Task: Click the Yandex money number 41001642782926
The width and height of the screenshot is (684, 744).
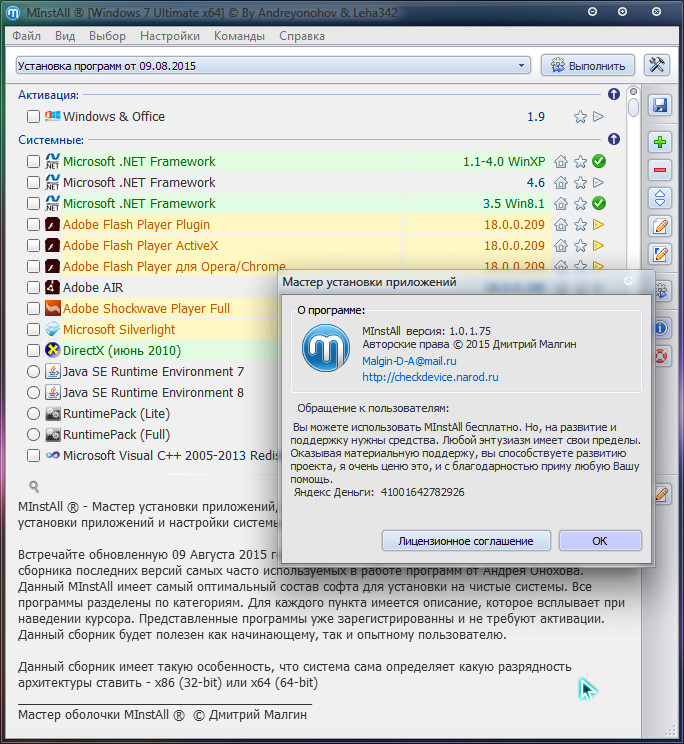Action: tap(423, 492)
